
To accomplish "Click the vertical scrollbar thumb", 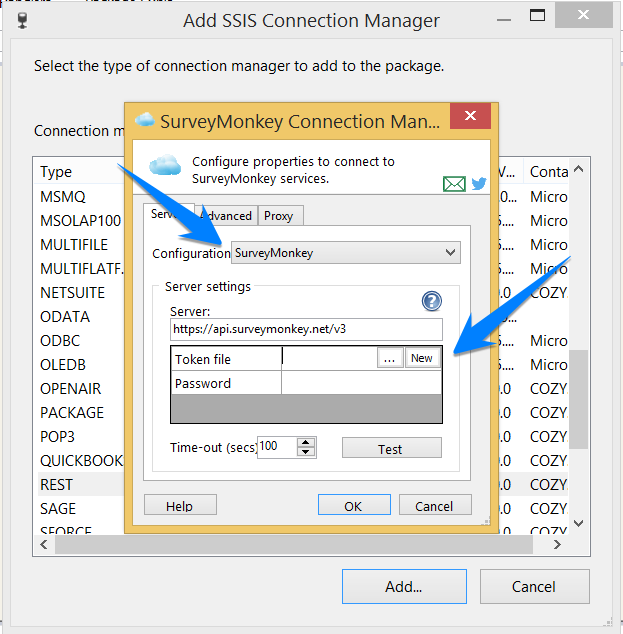I will tap(579, 399).
